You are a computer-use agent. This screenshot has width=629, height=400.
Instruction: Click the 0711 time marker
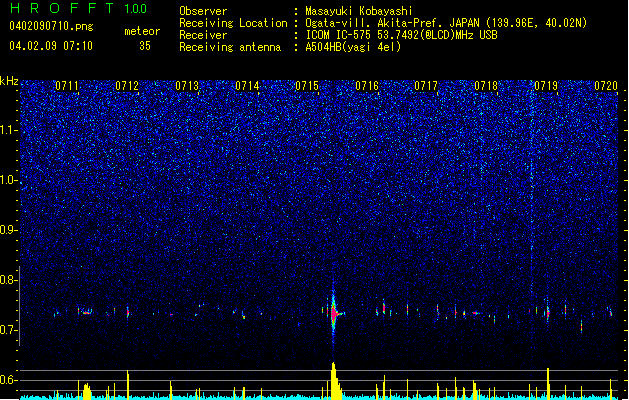(67, 86)
